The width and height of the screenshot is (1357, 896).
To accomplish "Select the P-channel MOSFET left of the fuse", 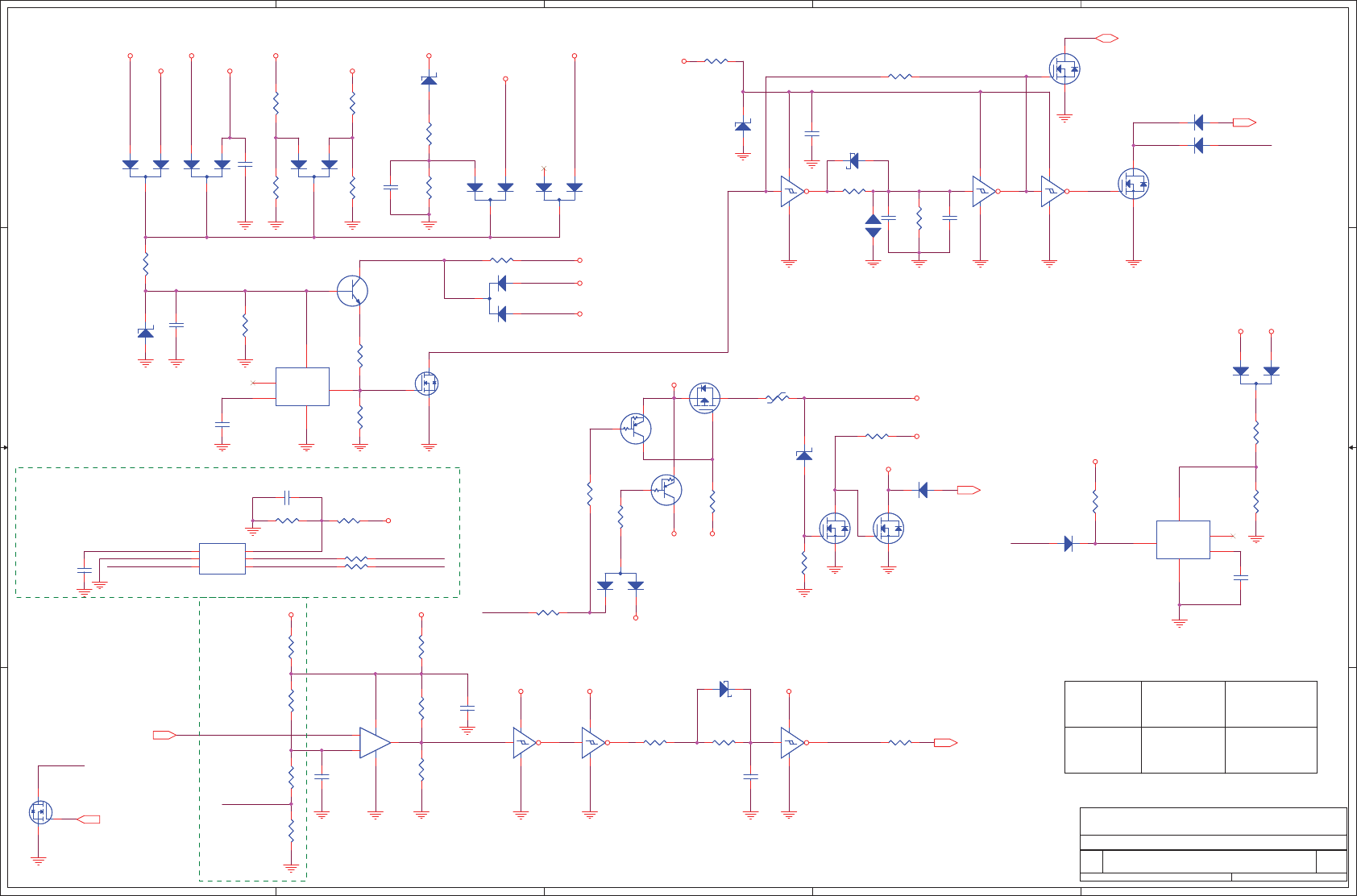I will click(704, 398).
